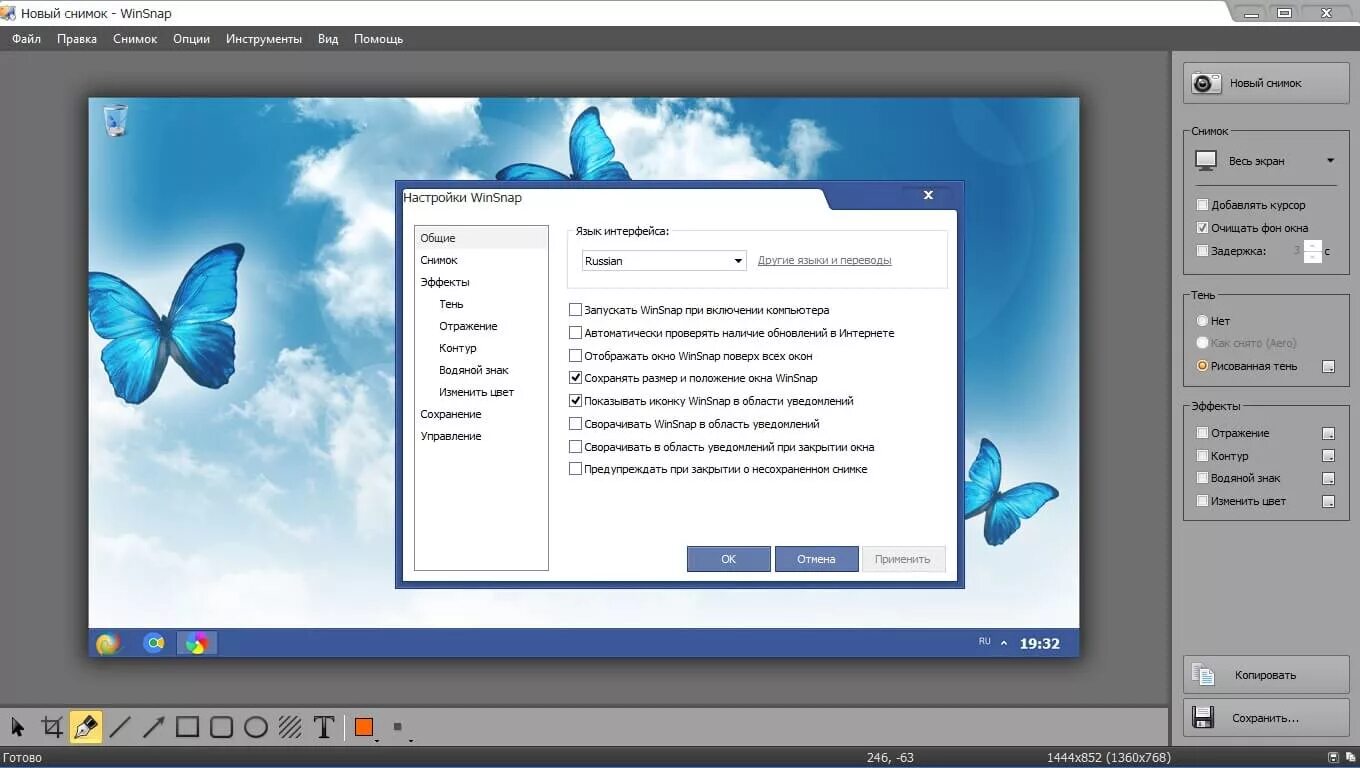The image size is (1360, 768).
Task: Open Контур effect settings button
Action: [x=1328, y=457]
